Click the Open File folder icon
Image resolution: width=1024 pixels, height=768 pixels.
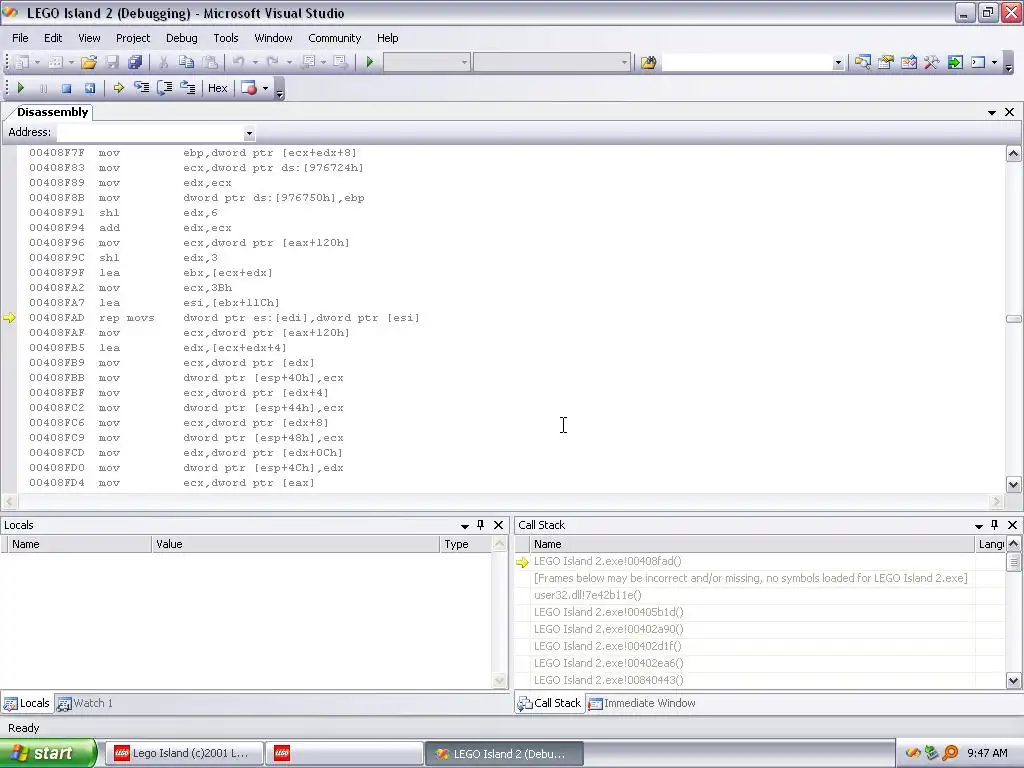[89, 62]
